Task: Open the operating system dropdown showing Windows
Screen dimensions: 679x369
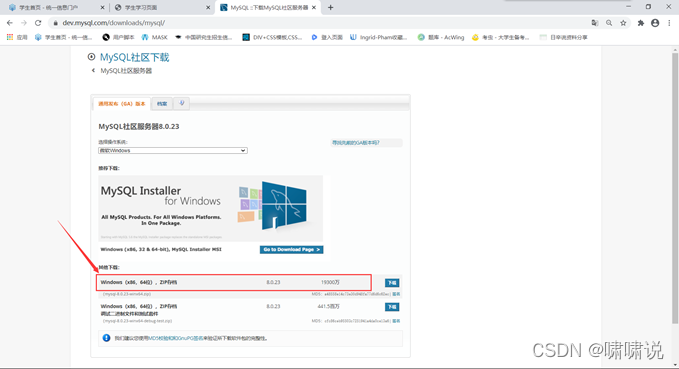Action: [173, 150]
